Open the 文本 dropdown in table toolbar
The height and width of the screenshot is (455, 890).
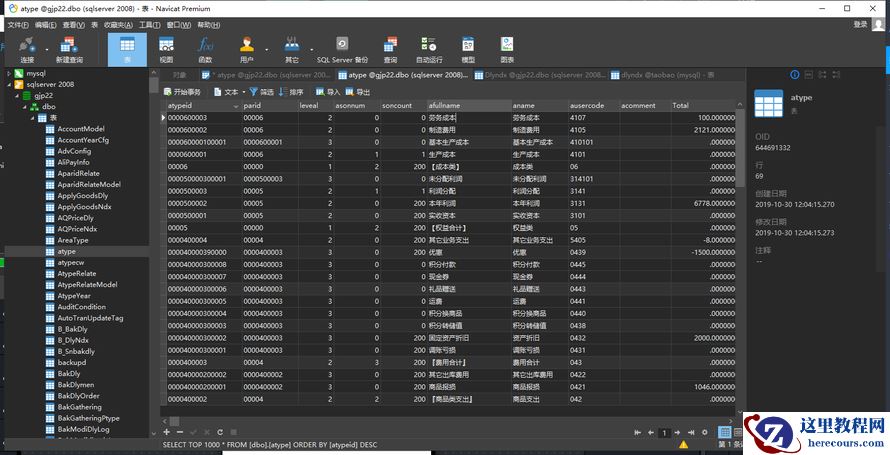[230, 91]
